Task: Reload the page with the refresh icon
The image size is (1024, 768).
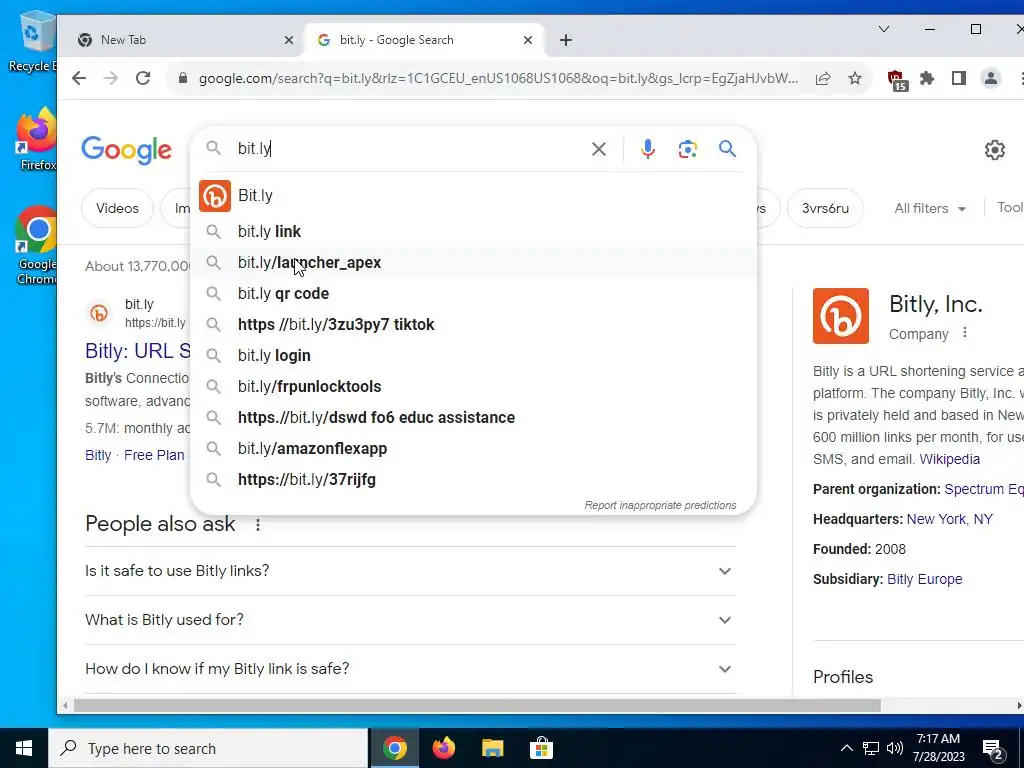Action: [x=143, y=78]
